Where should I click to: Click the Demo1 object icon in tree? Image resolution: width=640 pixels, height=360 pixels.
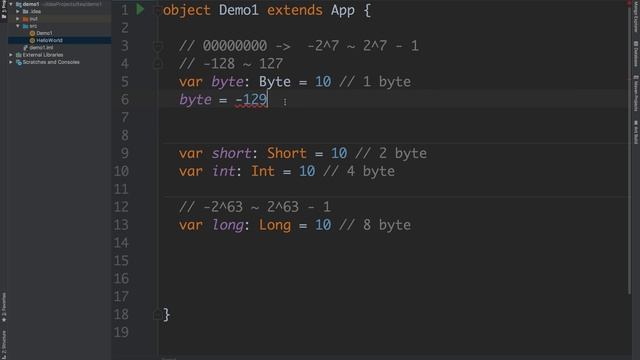[32, 33]
